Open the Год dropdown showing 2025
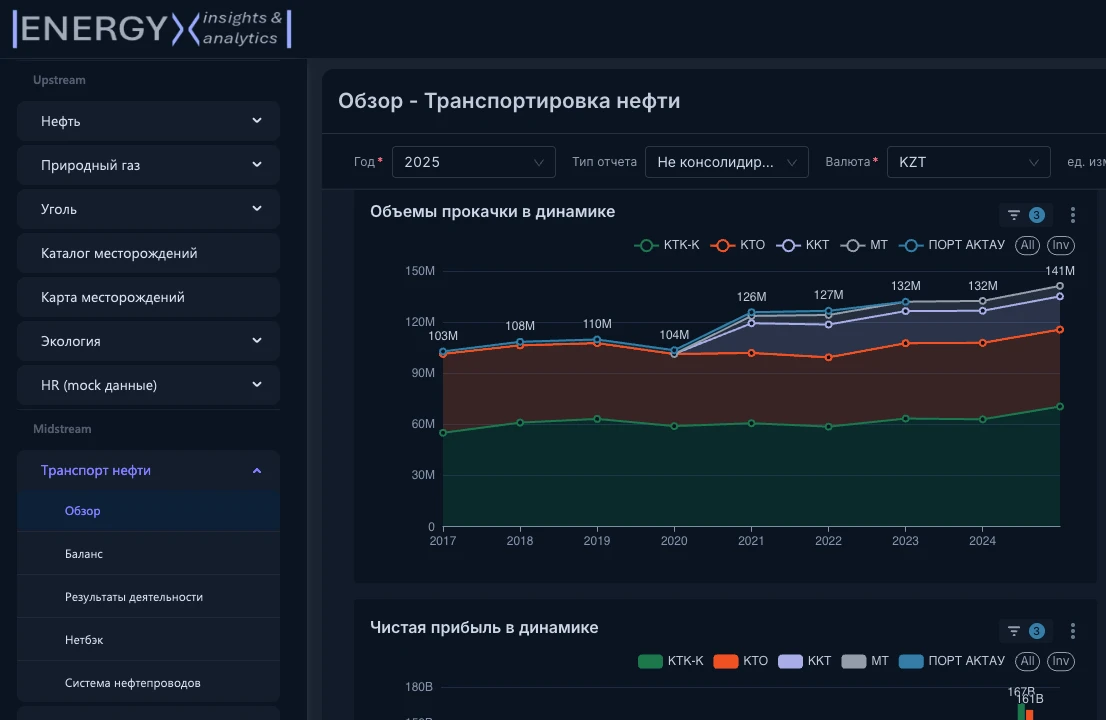Screen dimensions: 1106x720 point(473,162)
